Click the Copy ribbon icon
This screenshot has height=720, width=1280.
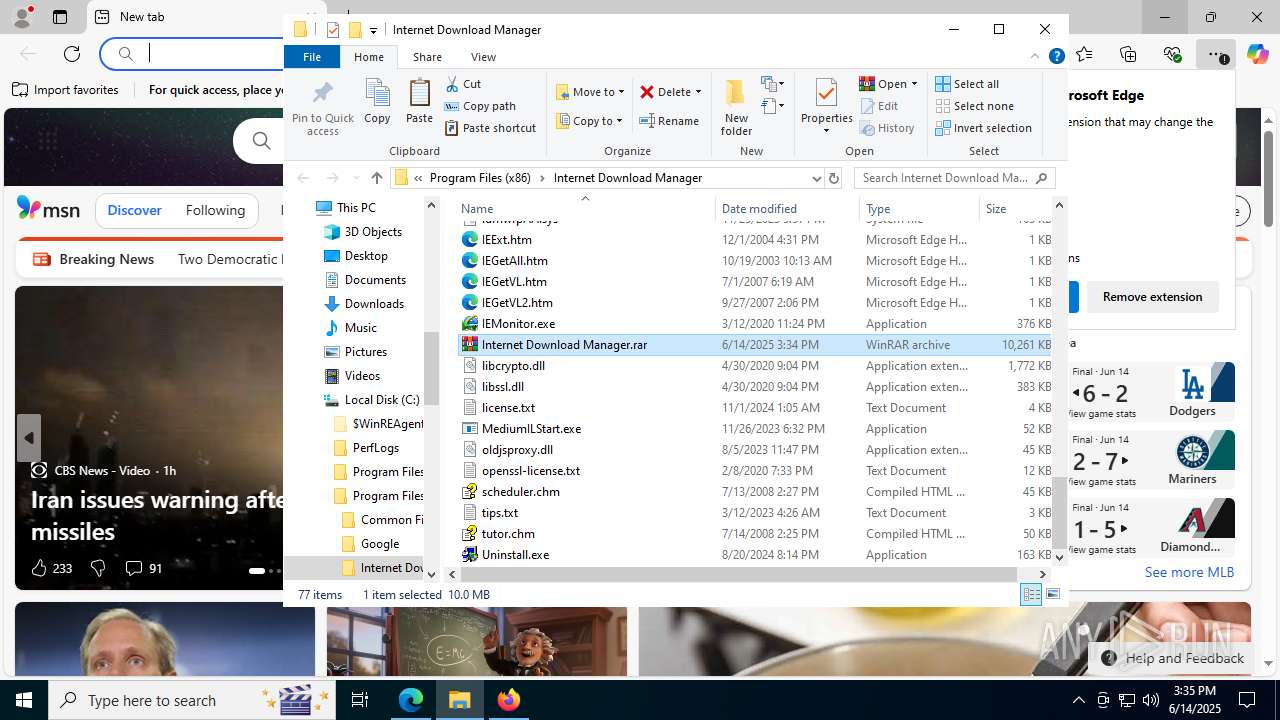(x=377, y=102)
